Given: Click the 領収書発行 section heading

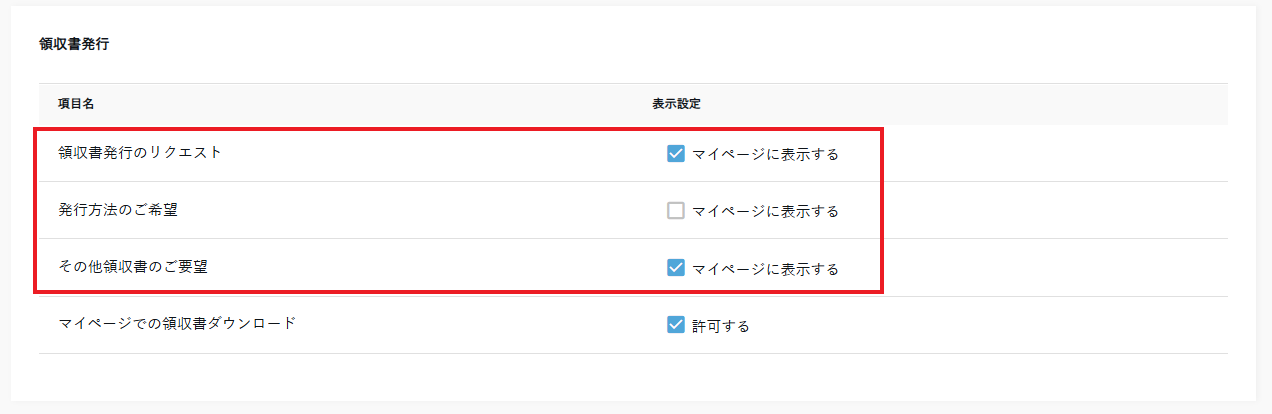Looking at the screenshot, I should 74,45.
